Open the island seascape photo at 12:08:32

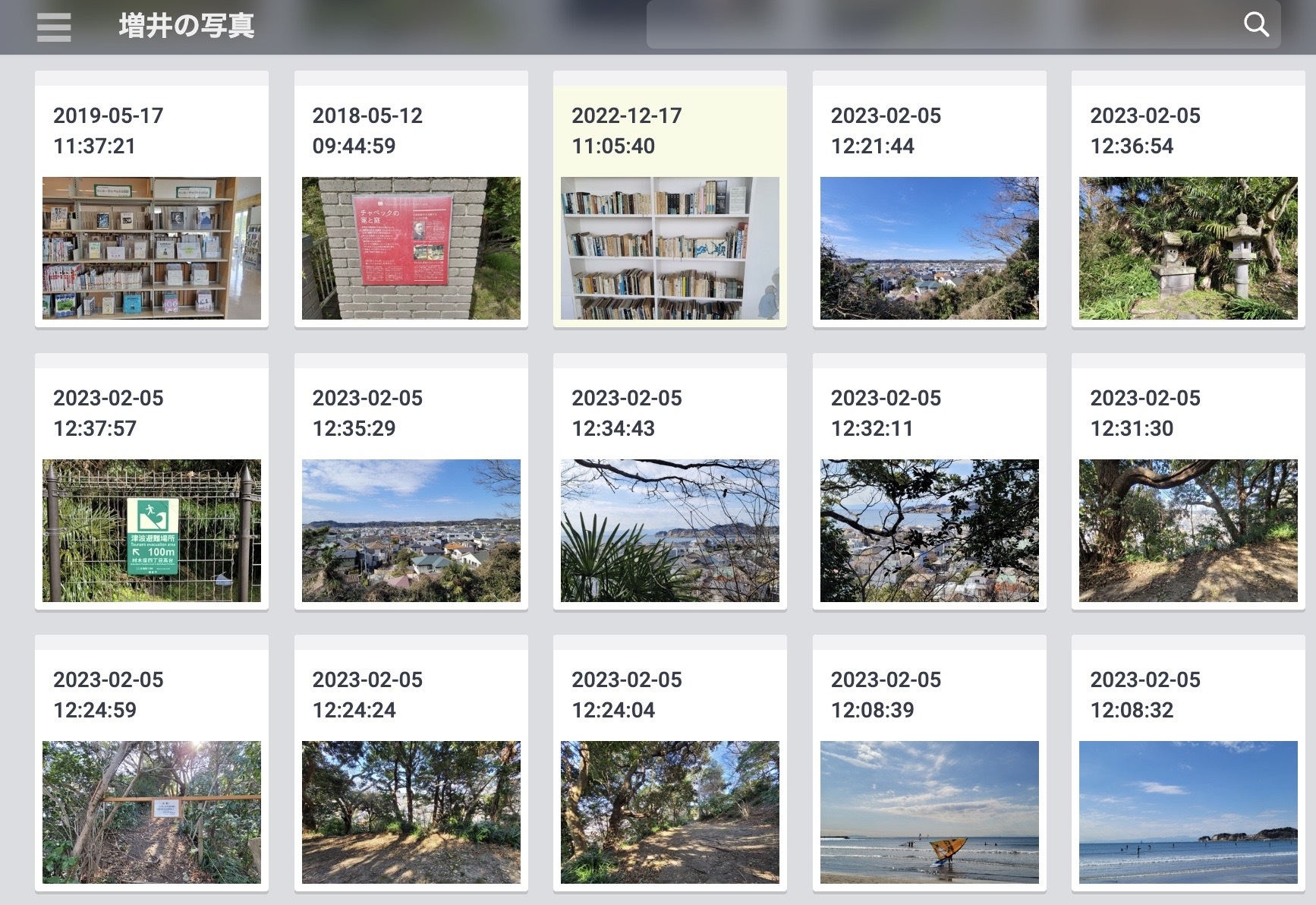pyautogui.click(x=1188, y=812)
